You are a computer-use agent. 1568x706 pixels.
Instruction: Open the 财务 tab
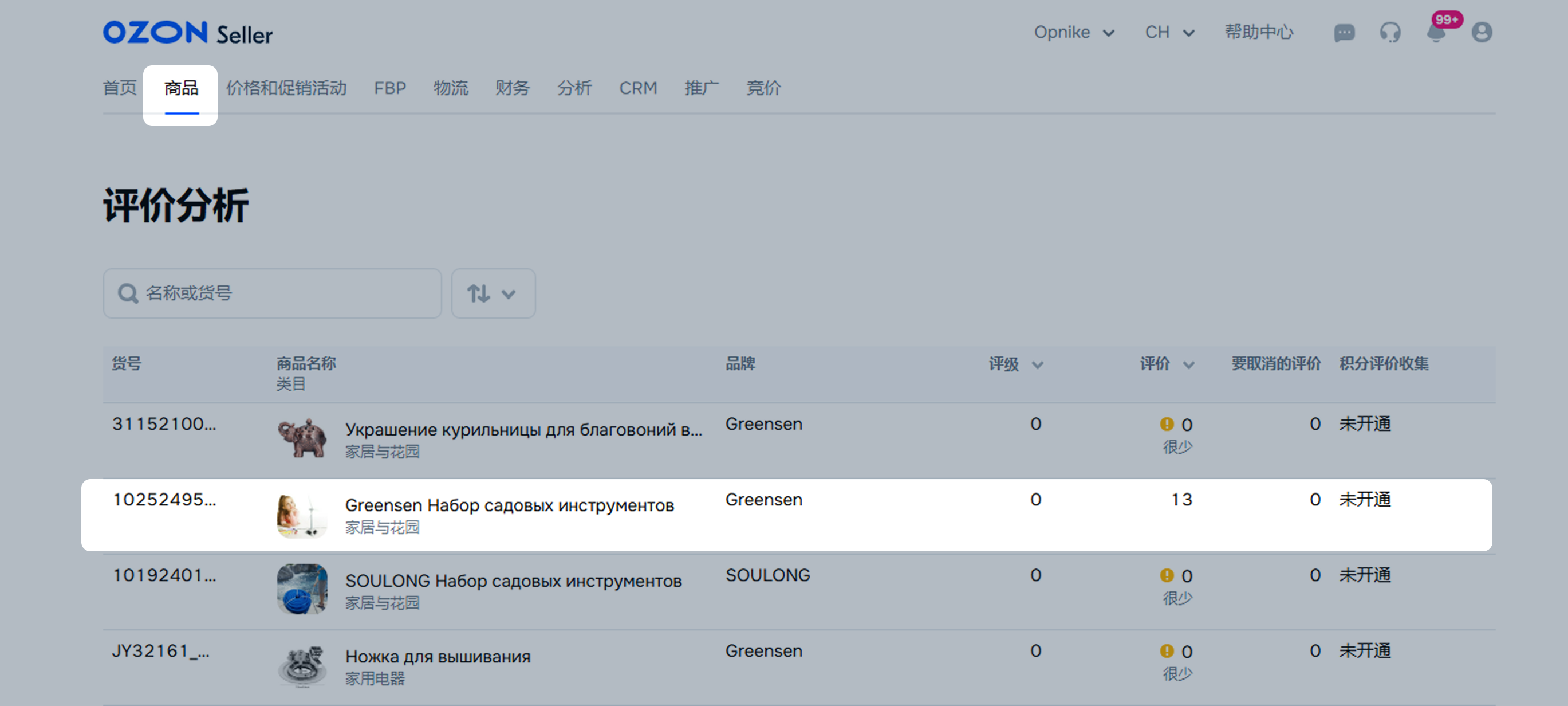click(513, 88)
